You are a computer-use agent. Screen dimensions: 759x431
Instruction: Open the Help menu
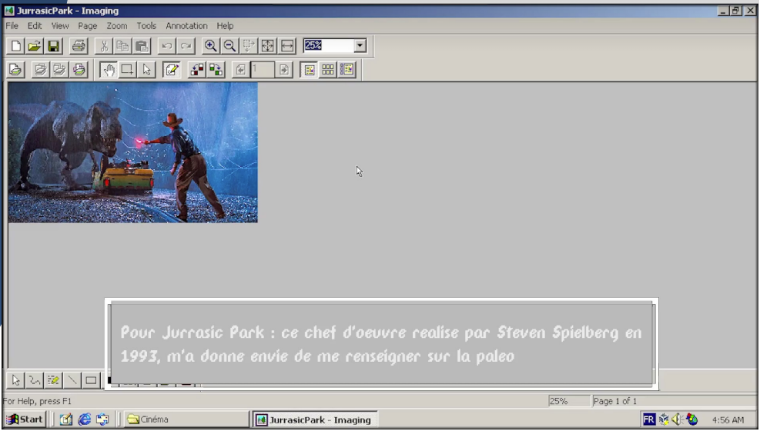[x=225, y=26]
